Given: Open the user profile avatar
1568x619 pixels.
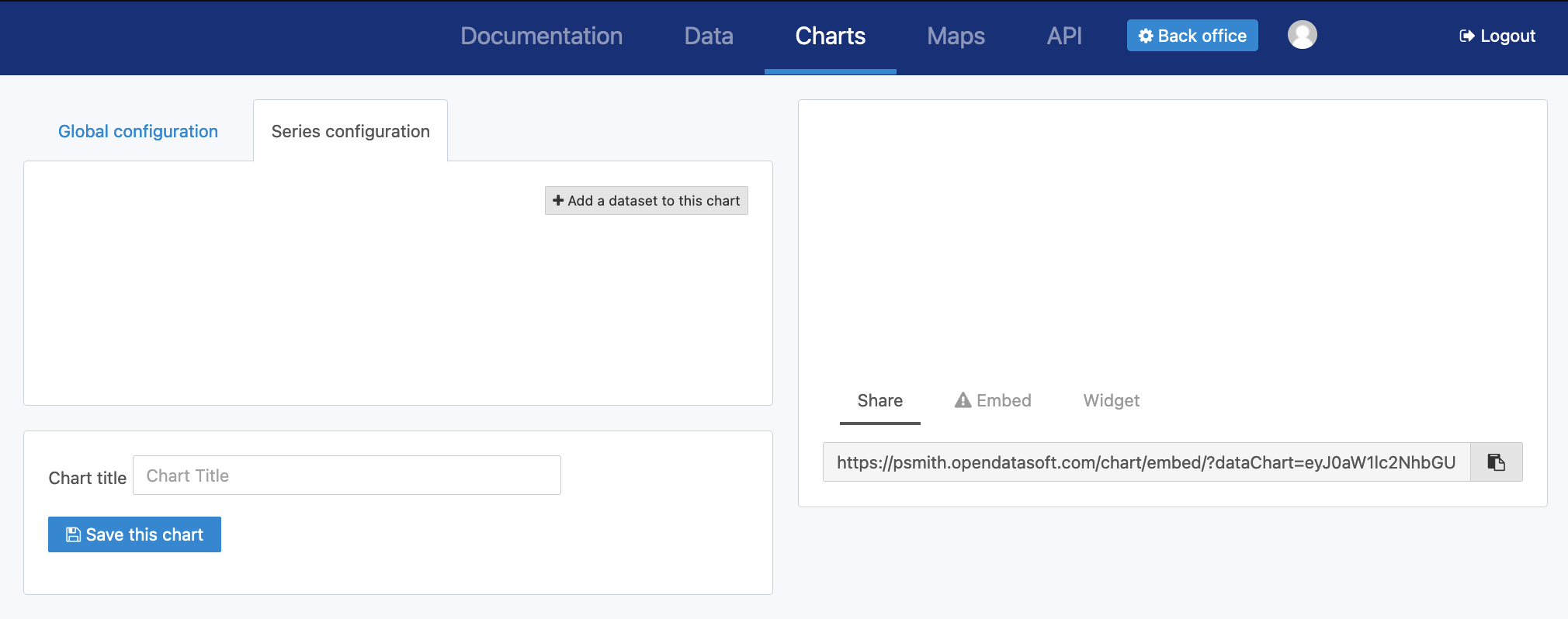Looking at the screenshot, I should [x=1302, y=35].
